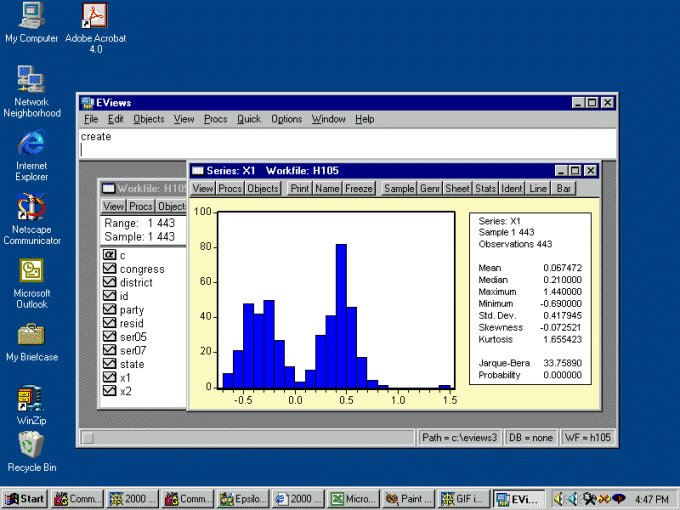The height and width of the screenshot is (510, 680).
Task: Open the My Computer desktop icon
Action: pos(31,16)
